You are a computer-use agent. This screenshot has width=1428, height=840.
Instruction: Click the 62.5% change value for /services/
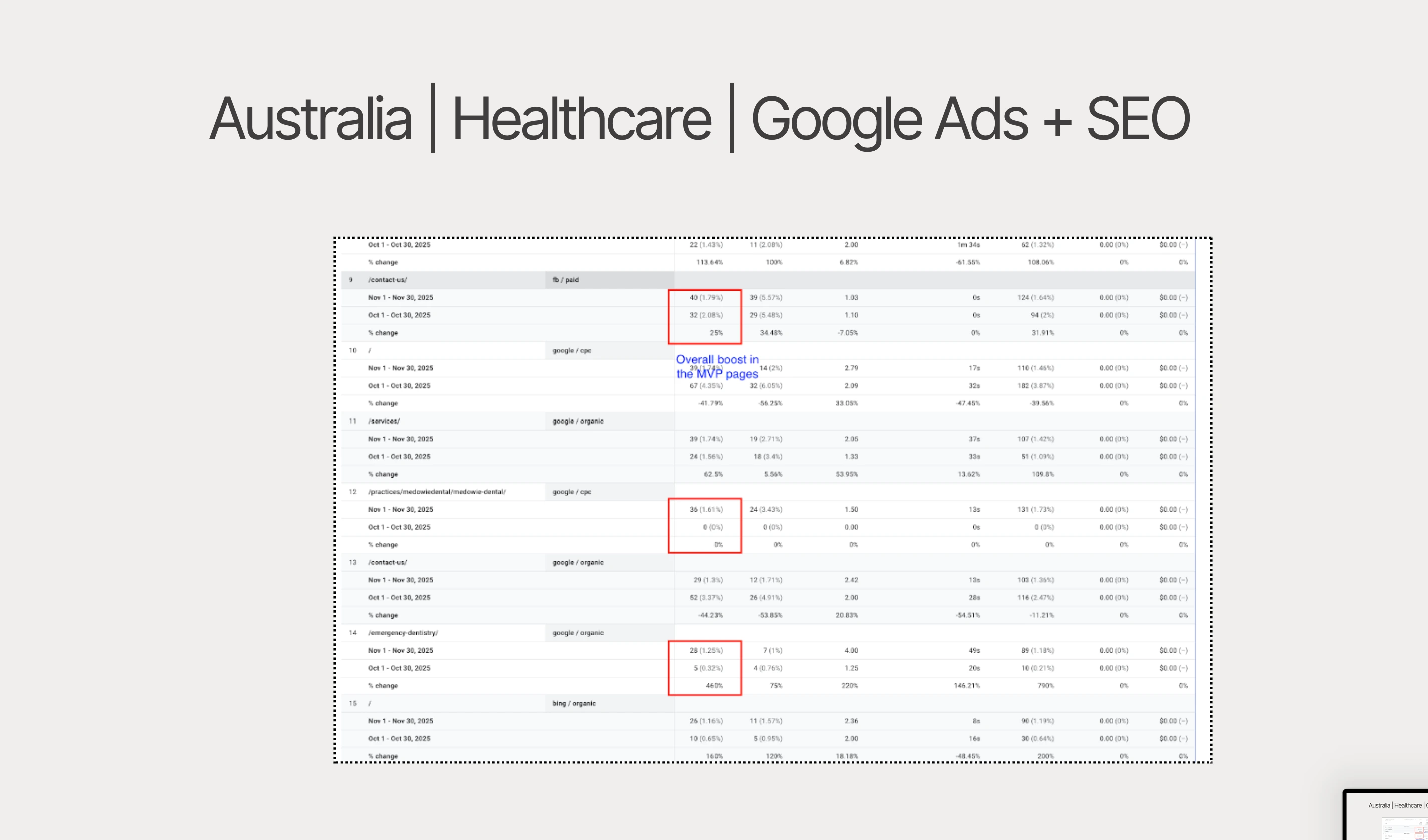713,474
